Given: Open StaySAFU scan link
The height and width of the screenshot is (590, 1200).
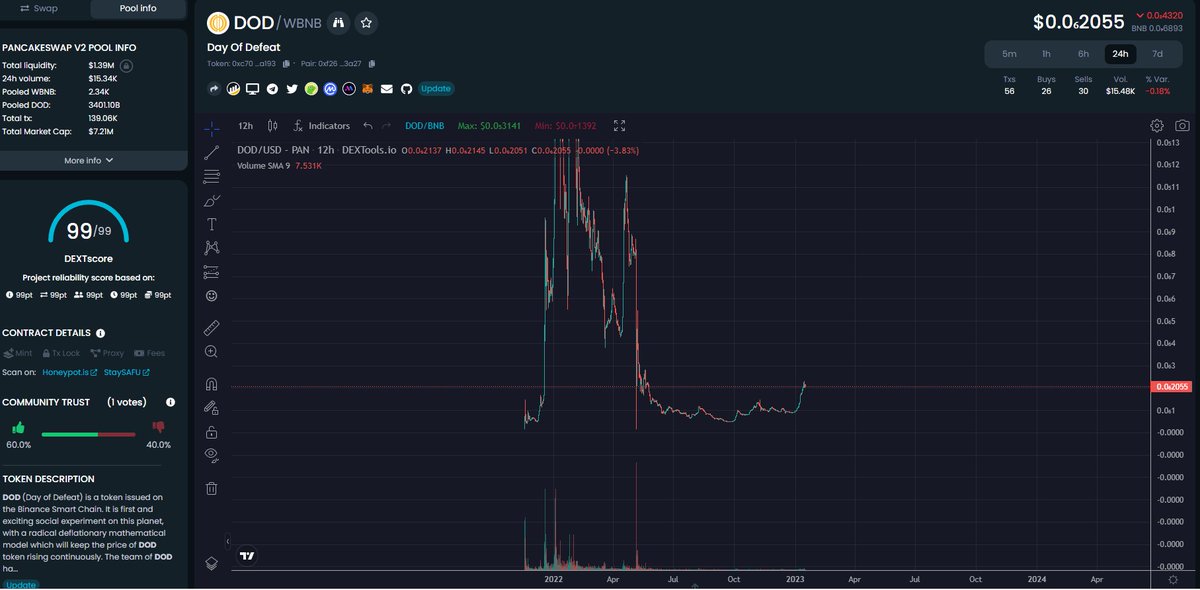Looking at the screenshot, I should (127, 373).
